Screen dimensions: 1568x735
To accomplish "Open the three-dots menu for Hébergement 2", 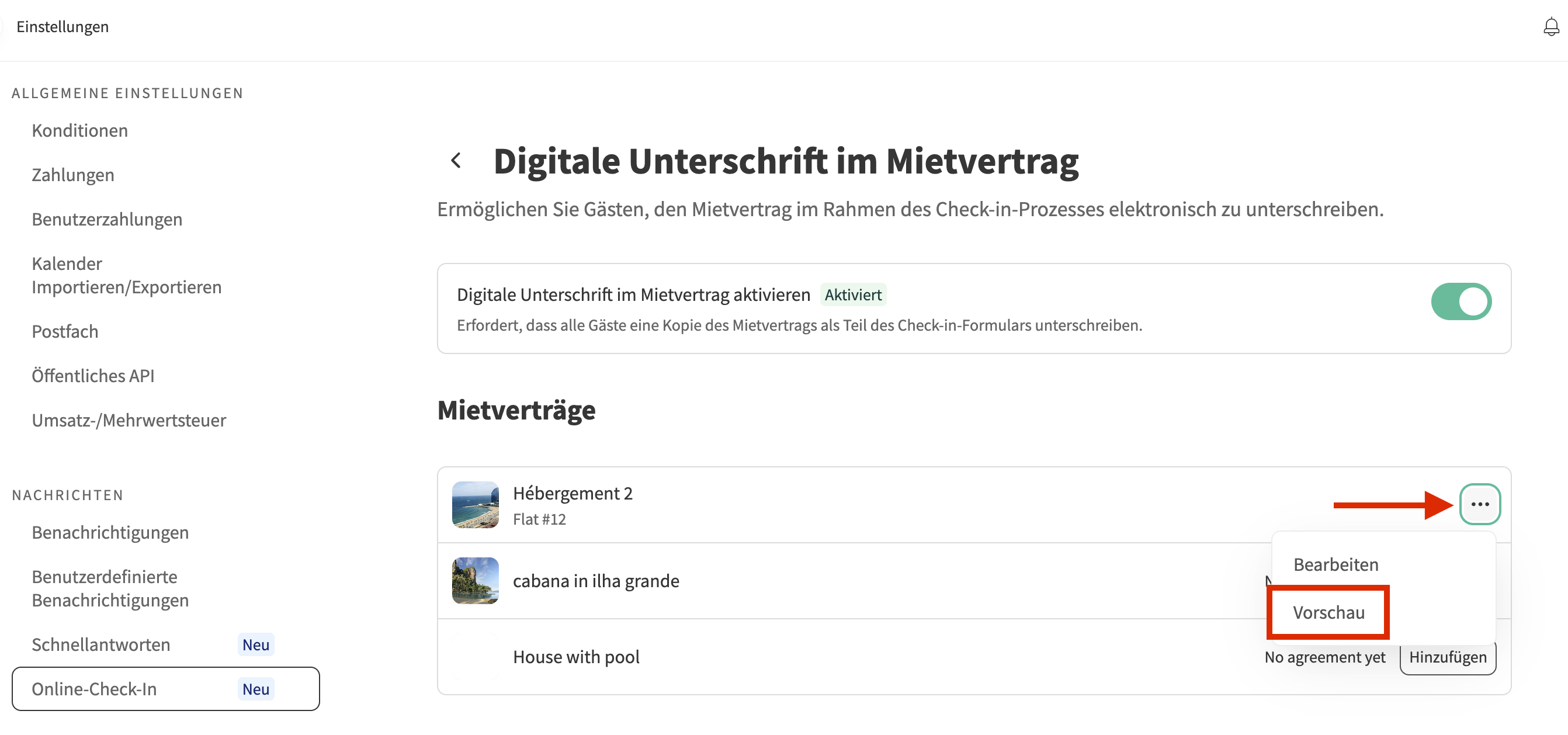I will pyautogui.click(x=1479, y=504).
